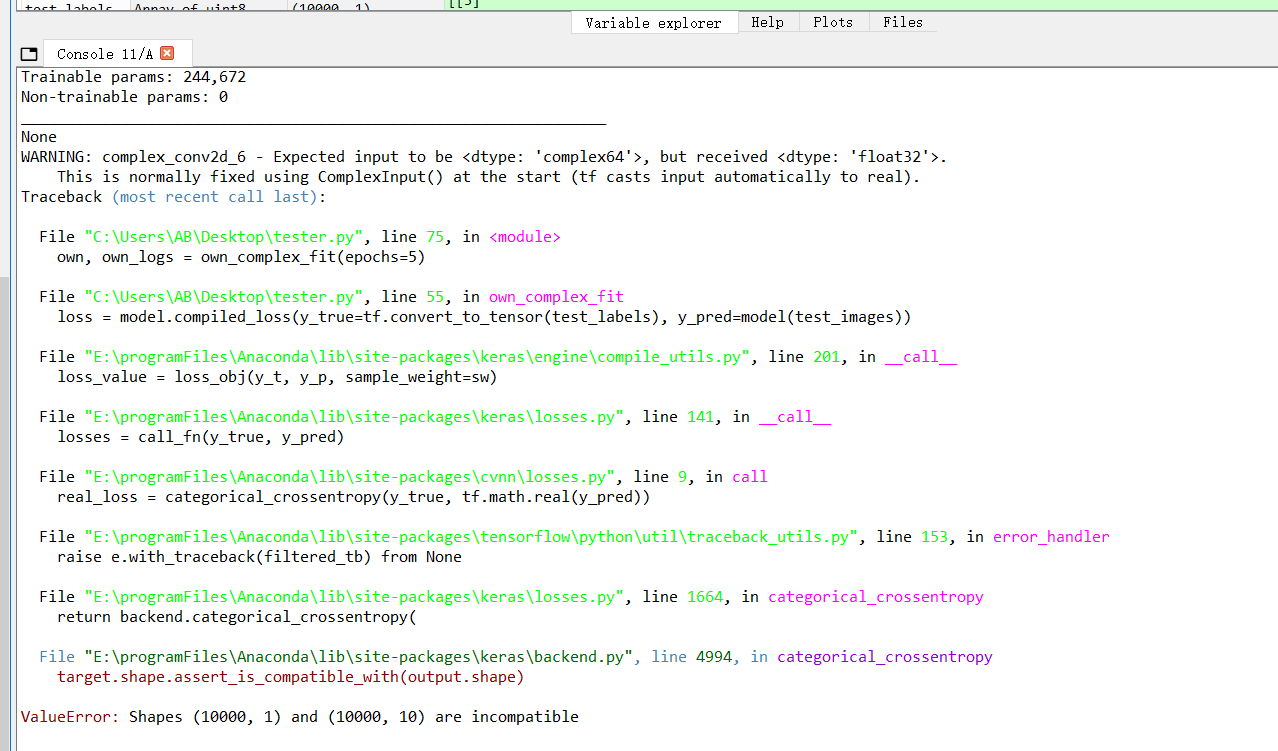Click the WARNING complex_conv2d_6 line
The width and height of the screenshot is (1278, 751).
tap(484, 157)
